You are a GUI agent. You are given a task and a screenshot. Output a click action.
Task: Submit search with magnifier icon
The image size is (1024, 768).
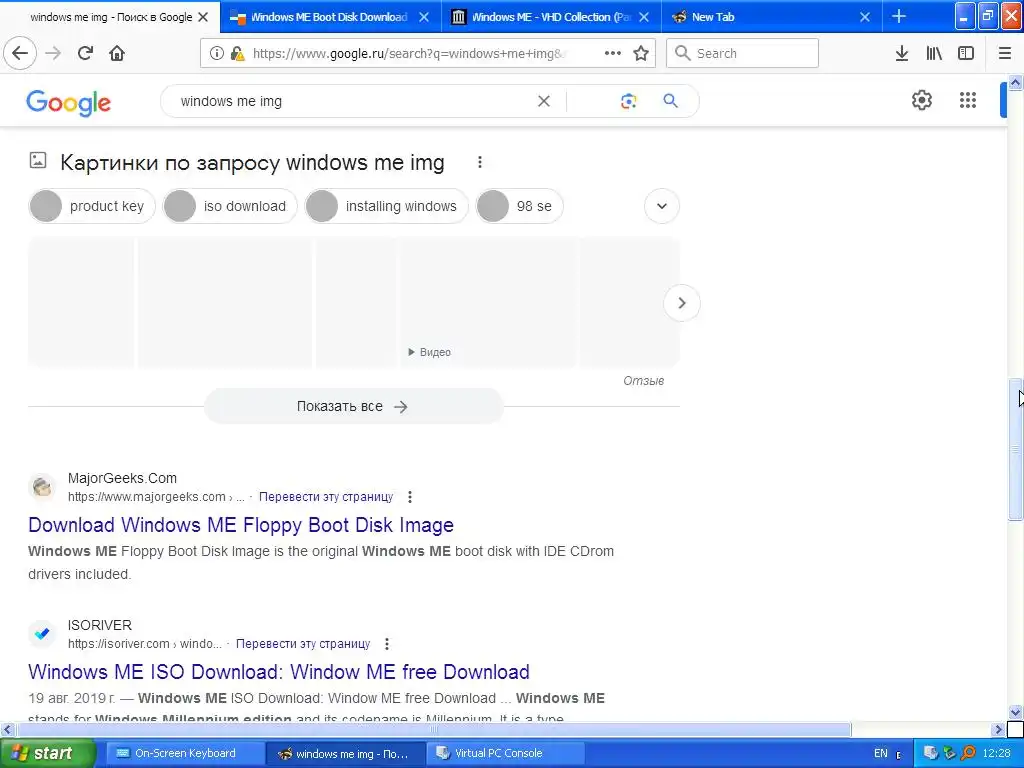click(x=671, y=101)
